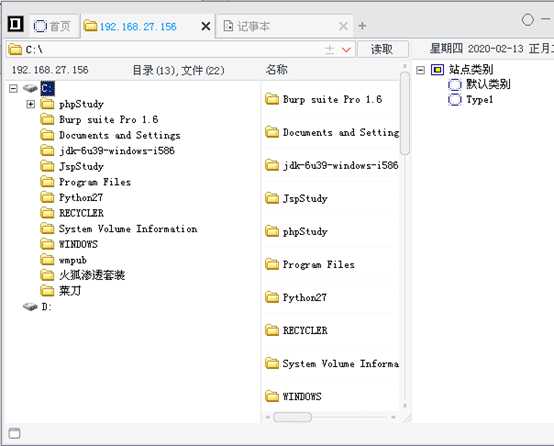This screenshot has height=446, width=554.
Task: Add a new tab with plus button
Action: click(x=362, y=26)
